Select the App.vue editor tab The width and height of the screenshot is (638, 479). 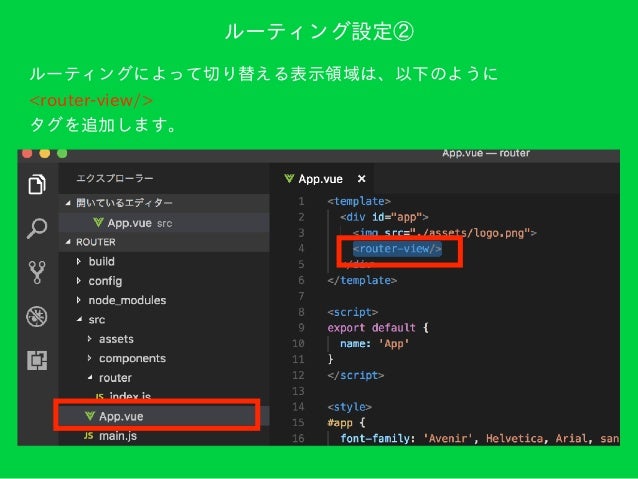pos(321,179)
